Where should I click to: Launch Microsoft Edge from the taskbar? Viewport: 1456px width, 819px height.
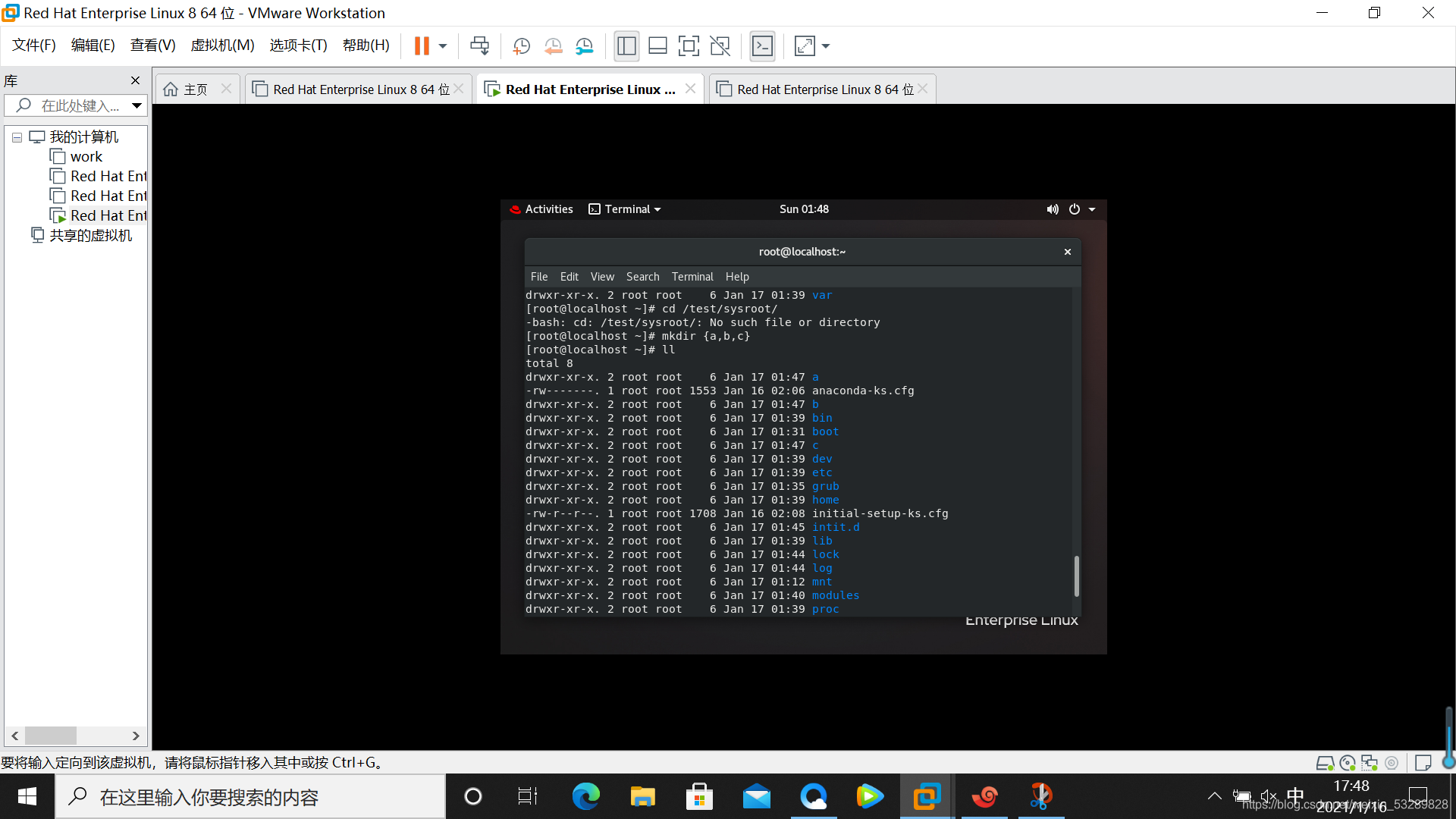pyautogui.click(x=585, y=796)
